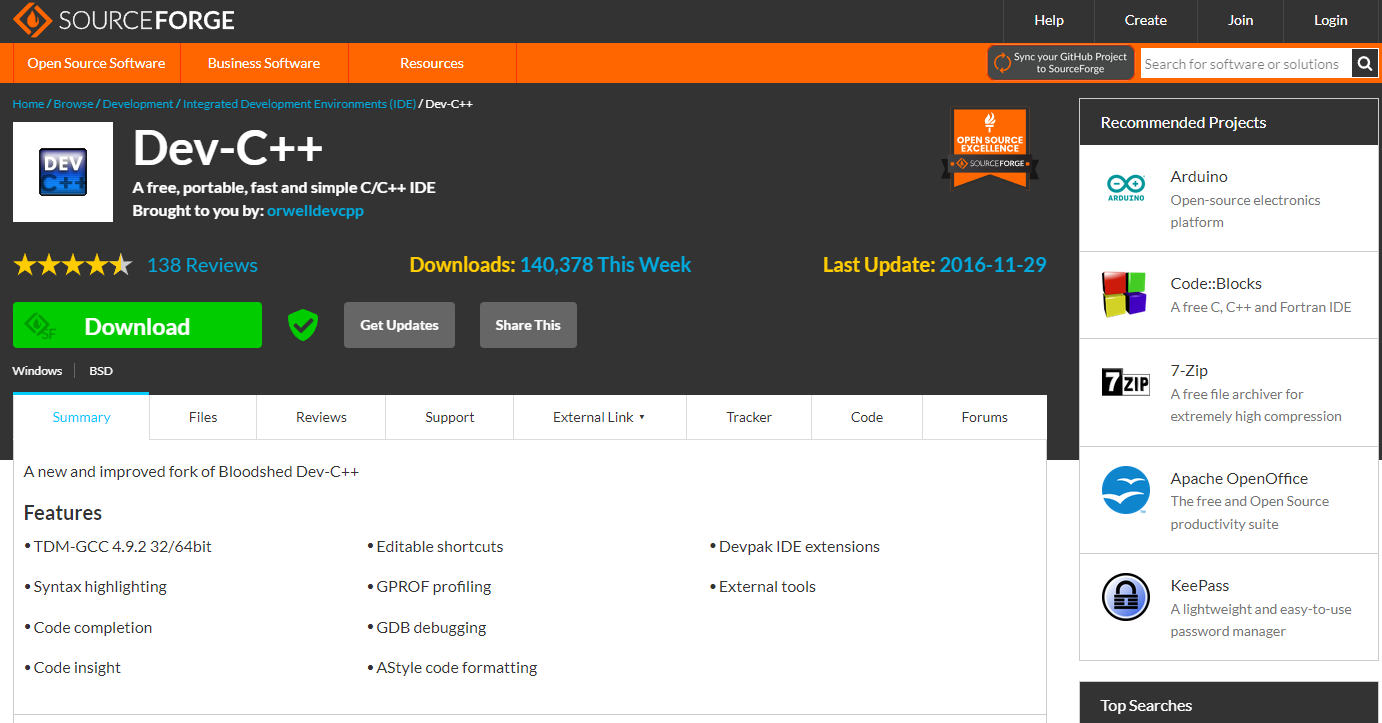The height and width of the screenshot is (723, 1382).
Task: Click the Devpak IDE extensions feature text
Action: coord(799,546)
